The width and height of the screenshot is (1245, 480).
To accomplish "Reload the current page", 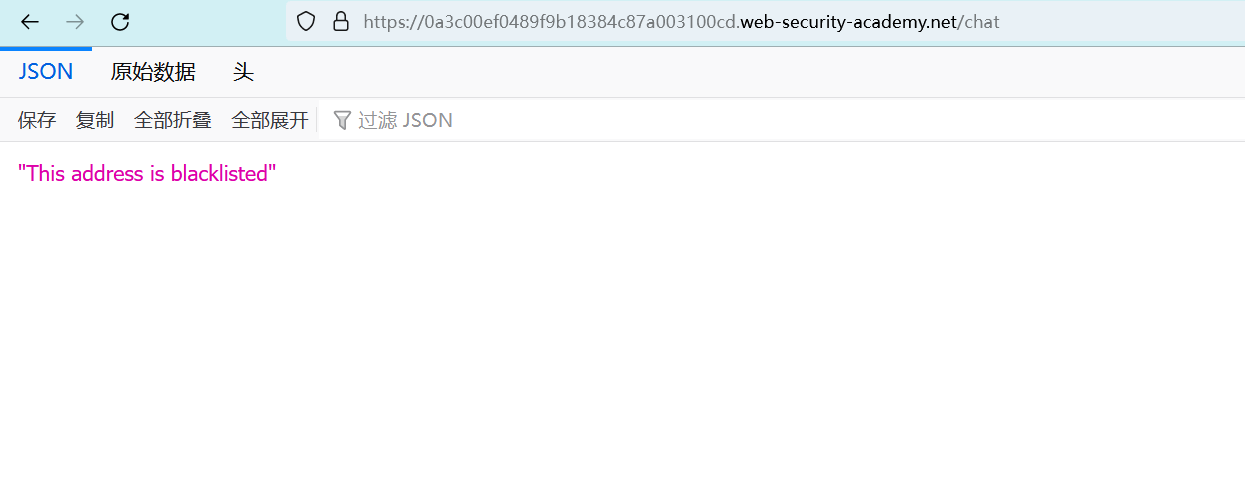I will pyautogui.click(x=120, y=22).
